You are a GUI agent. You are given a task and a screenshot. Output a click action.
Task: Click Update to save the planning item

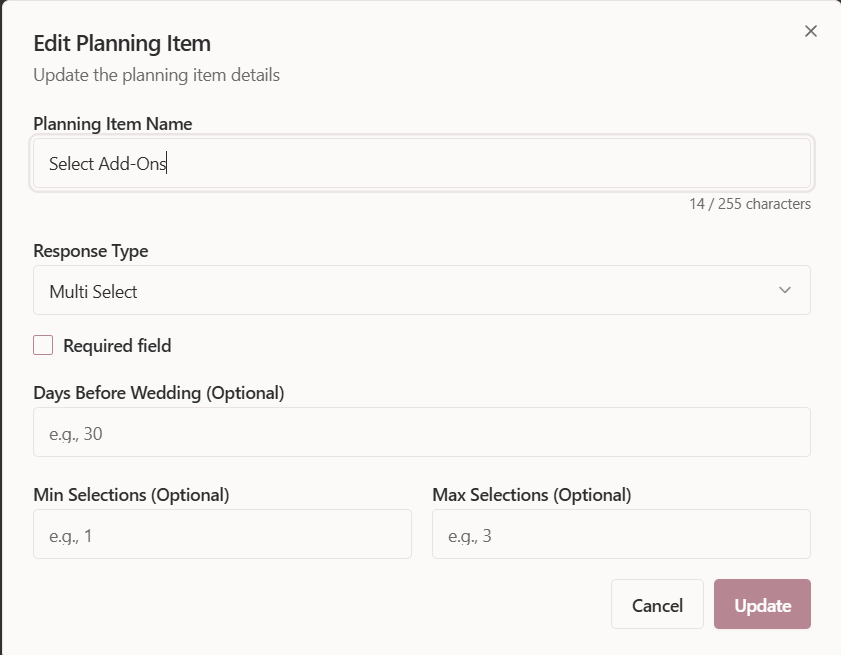761,605
